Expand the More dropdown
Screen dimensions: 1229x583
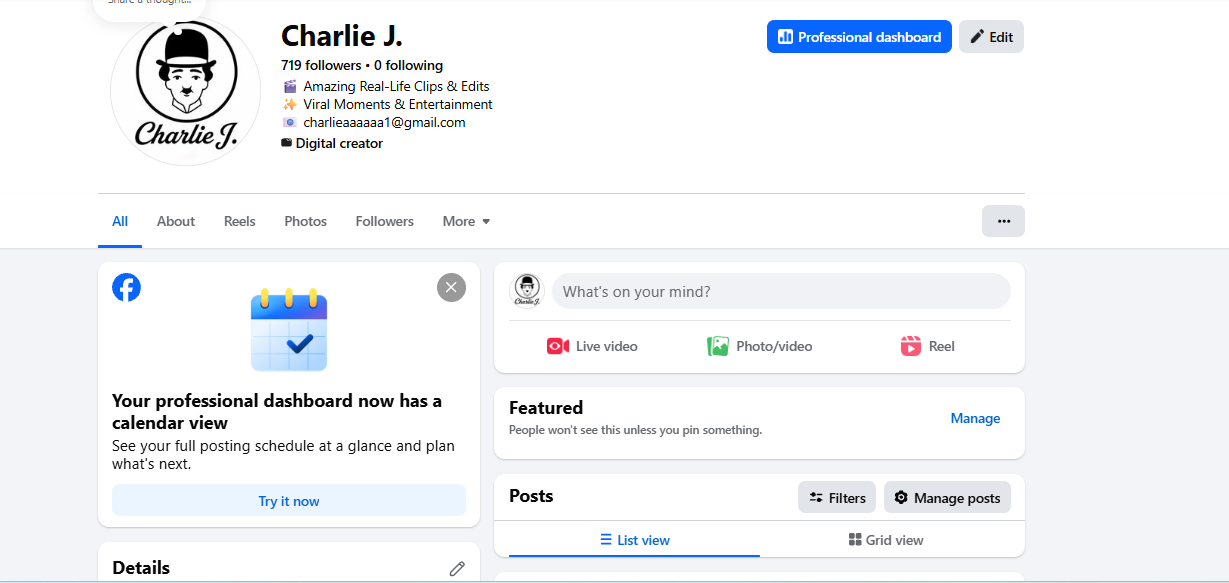click(466, 221)
